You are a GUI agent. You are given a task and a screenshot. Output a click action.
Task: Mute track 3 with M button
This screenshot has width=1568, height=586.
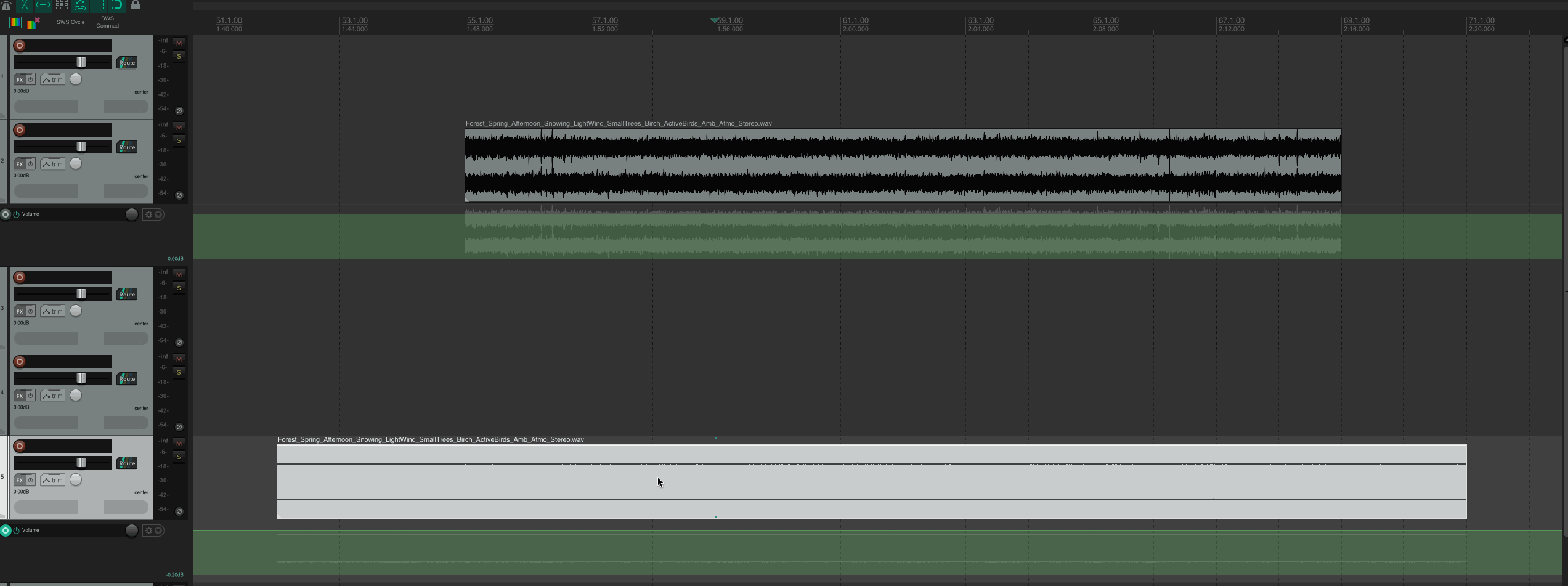[x=179, y=275]
